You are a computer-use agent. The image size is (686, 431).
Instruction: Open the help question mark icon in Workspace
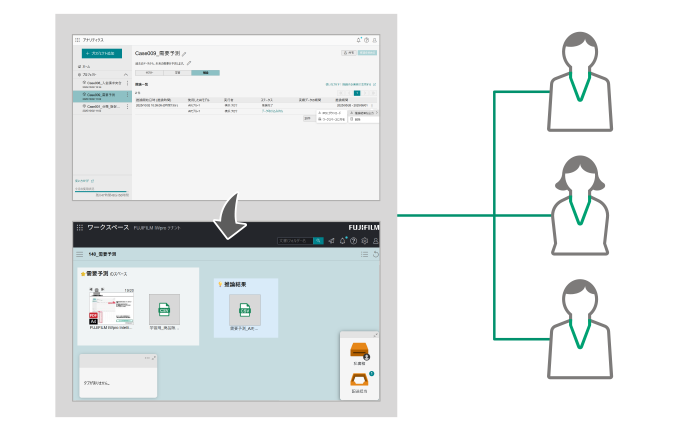coord(353,241)
